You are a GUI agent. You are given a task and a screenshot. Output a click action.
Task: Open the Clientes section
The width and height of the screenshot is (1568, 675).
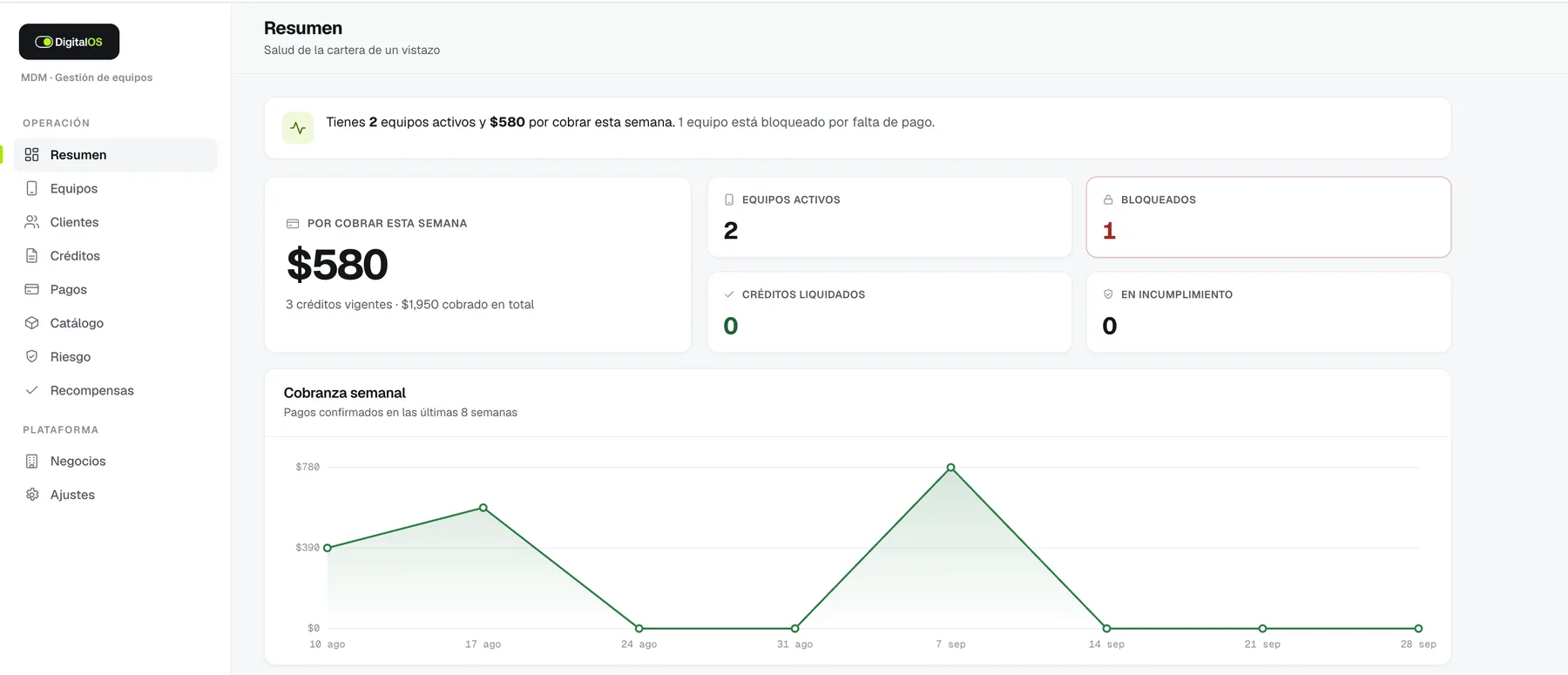click(116, 222)
